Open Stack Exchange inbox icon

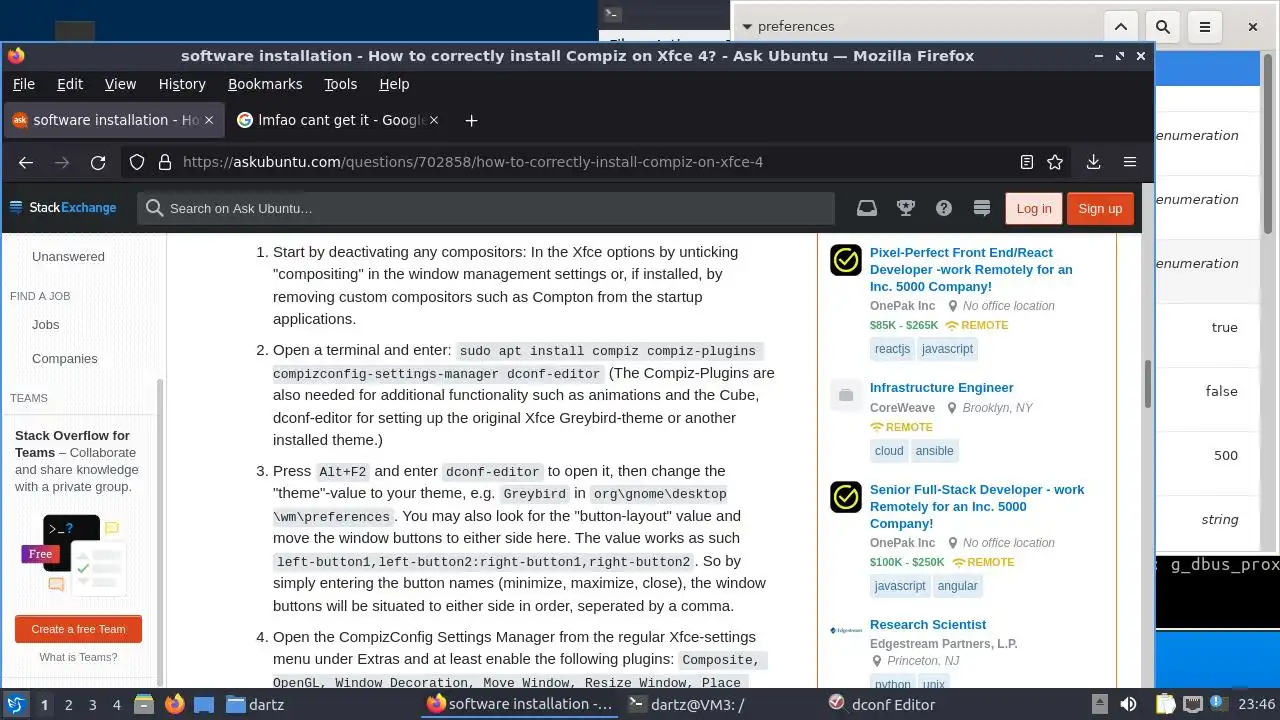pyautogui.click(x=867, y=208)
